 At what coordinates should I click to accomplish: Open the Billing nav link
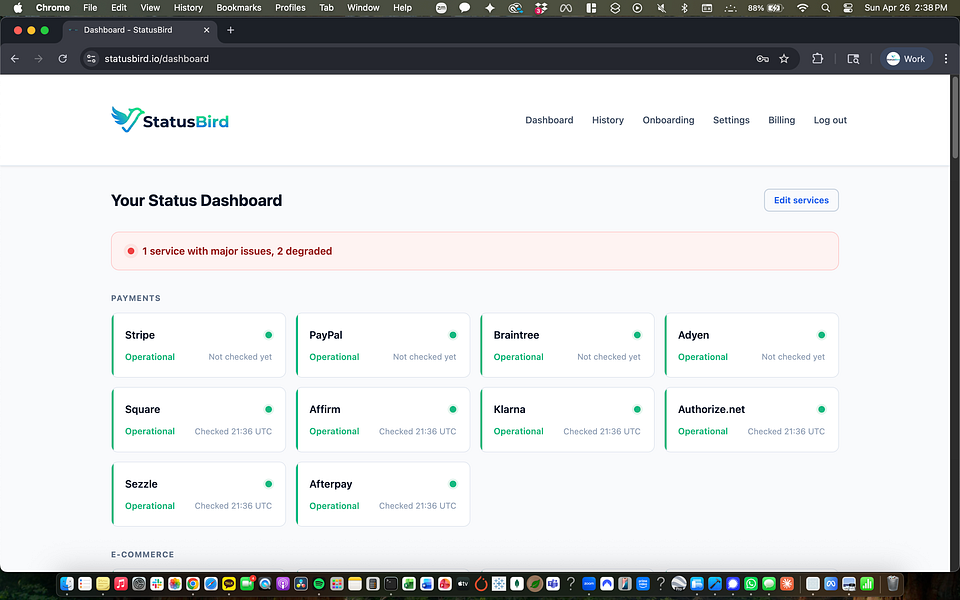[781, 120]
